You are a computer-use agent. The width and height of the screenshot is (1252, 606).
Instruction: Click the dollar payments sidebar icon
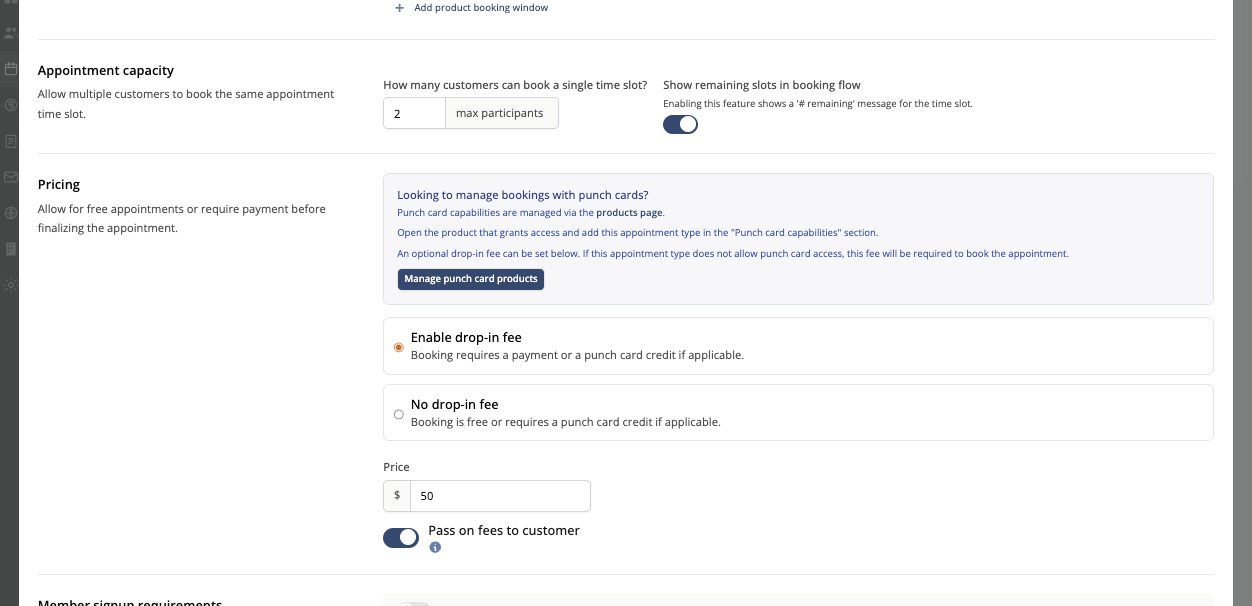pos(10,105)
